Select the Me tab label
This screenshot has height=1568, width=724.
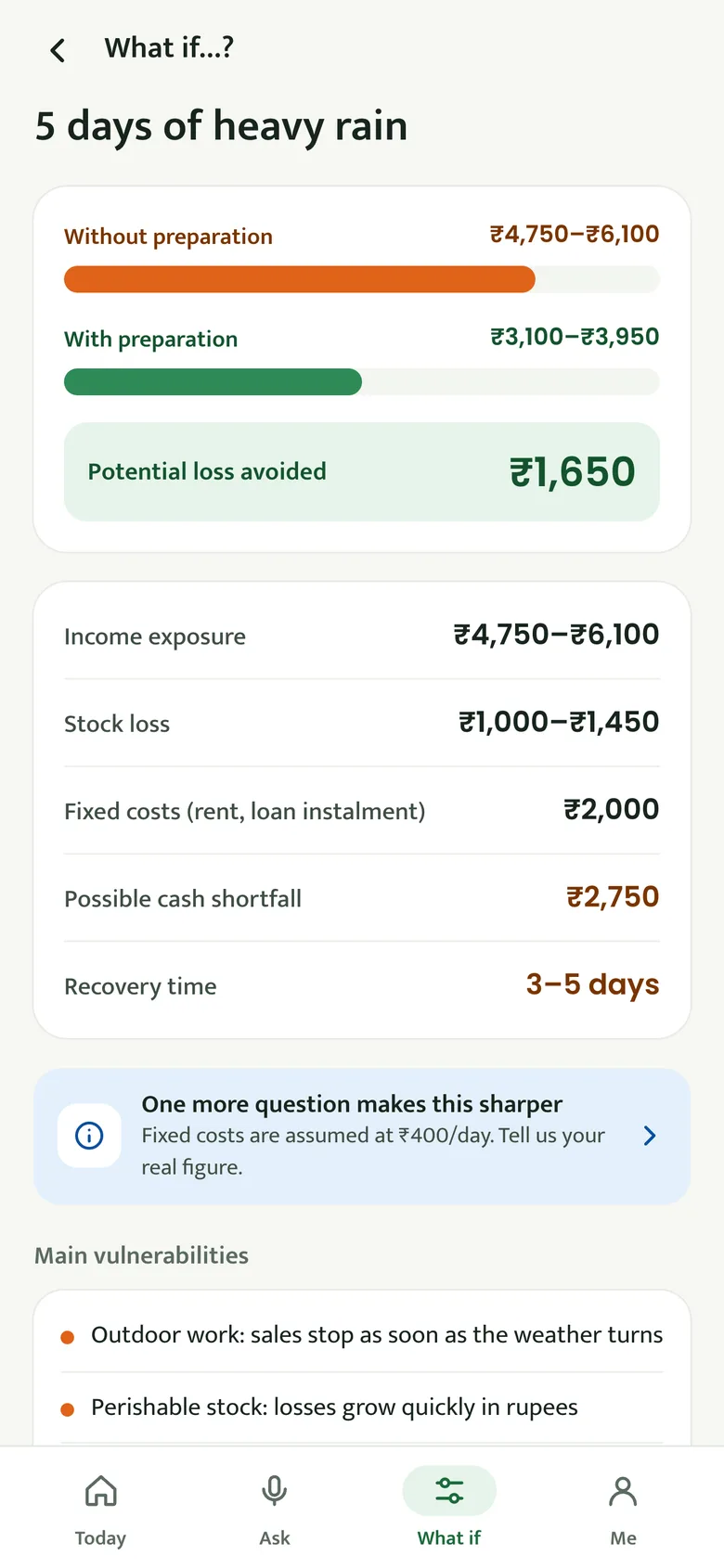(623, 1538)
